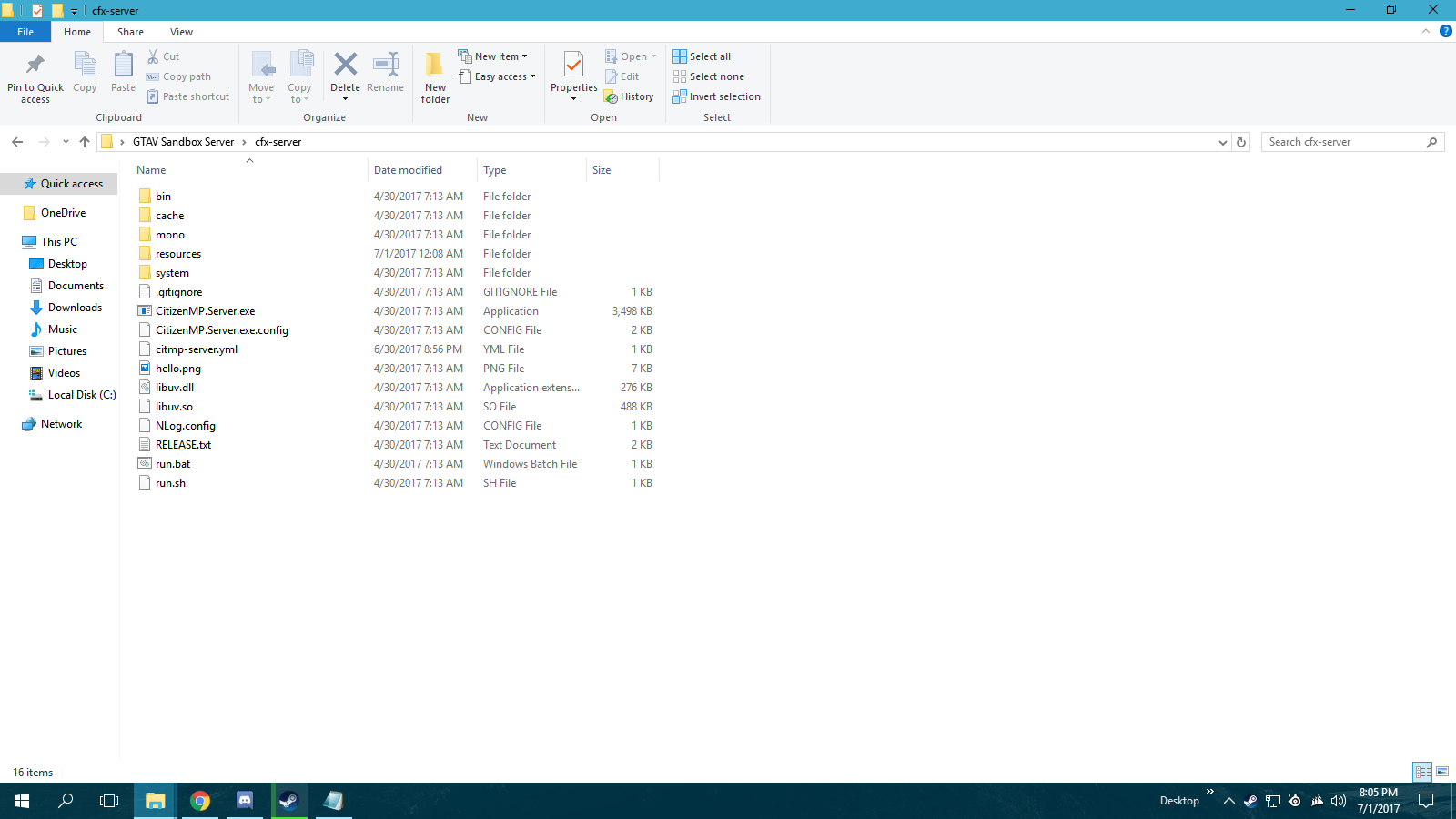Click Select none

click(709, 76)
